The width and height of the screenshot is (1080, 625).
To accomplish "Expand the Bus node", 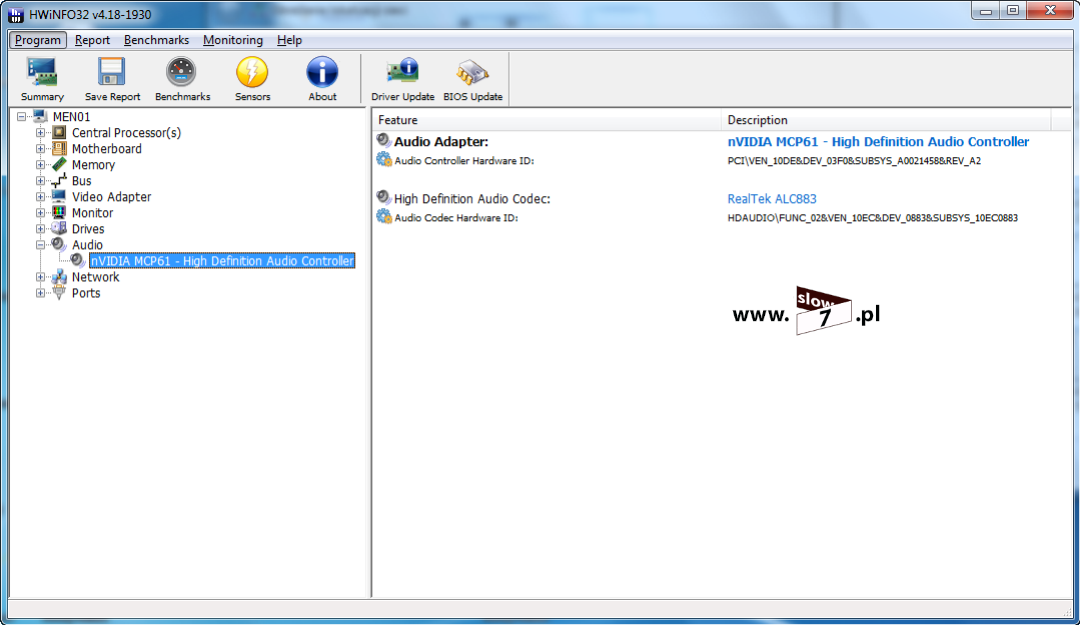I will (40, 181).
